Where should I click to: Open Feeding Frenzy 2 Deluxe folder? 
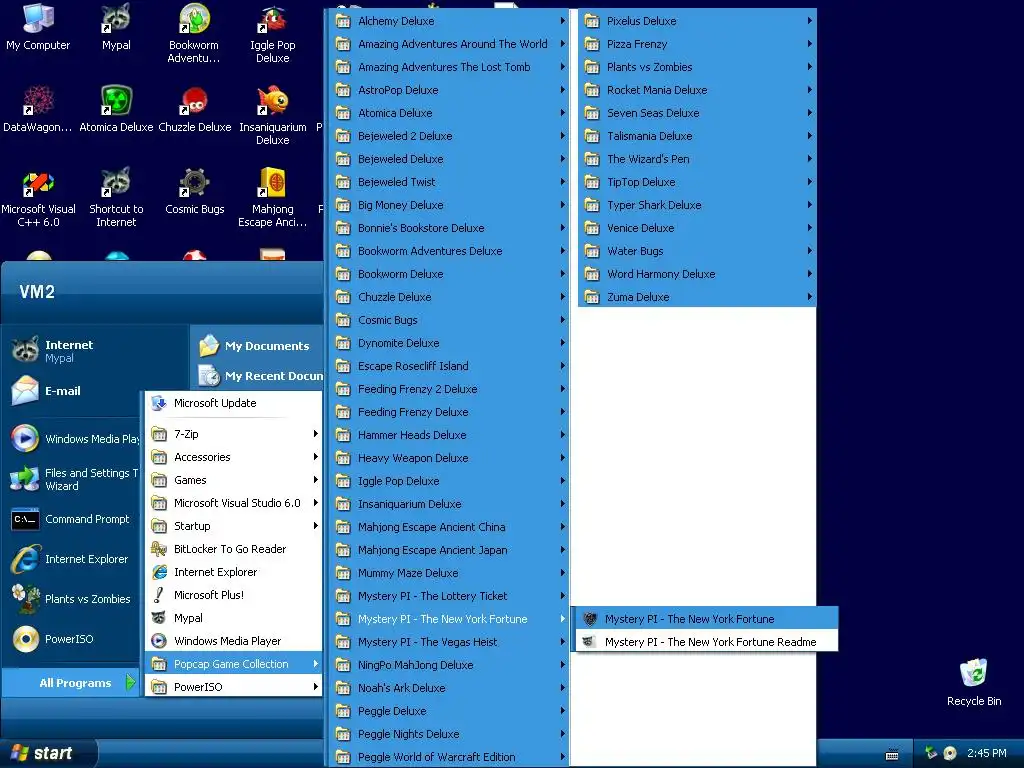click(449, 389)
